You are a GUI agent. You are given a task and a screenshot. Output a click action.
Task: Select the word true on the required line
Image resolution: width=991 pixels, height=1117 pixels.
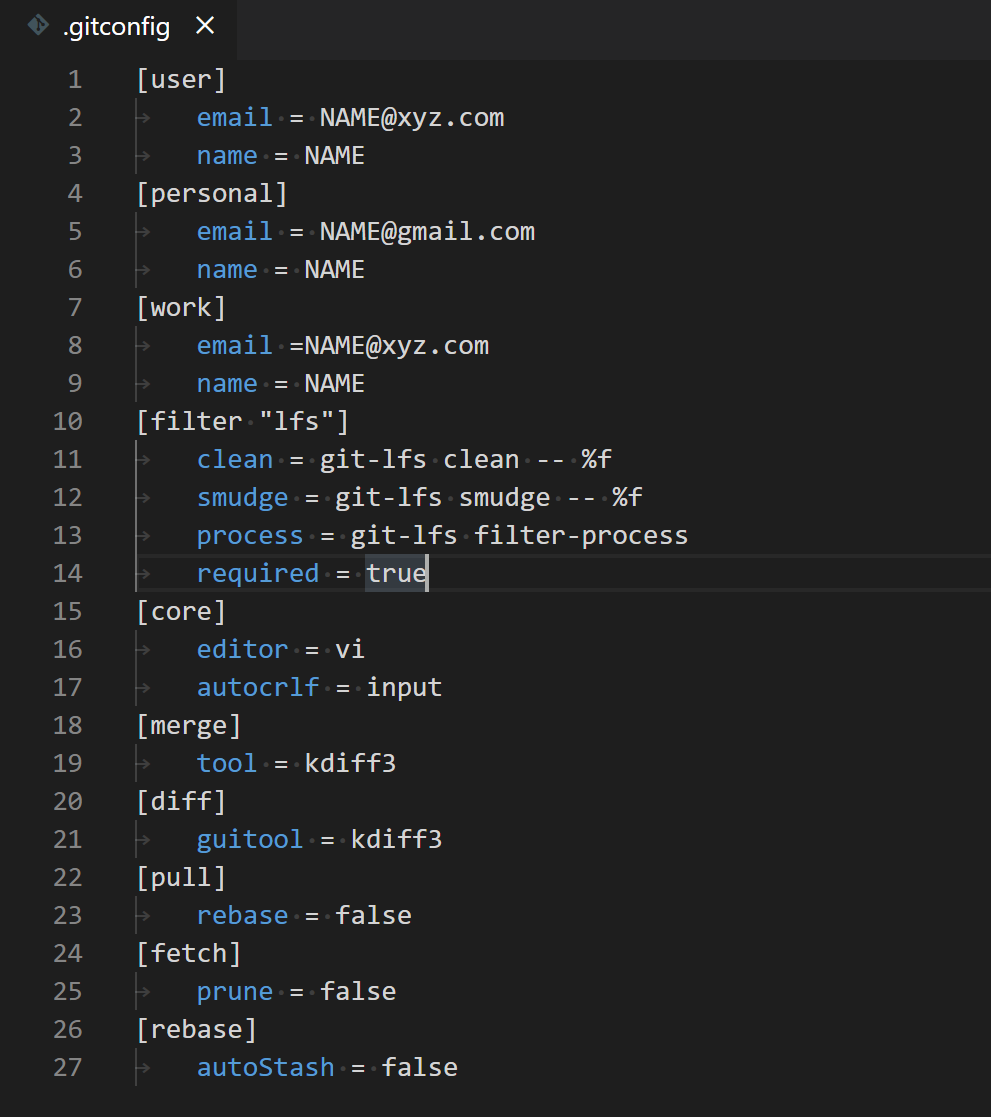click(x=398, y=573)
